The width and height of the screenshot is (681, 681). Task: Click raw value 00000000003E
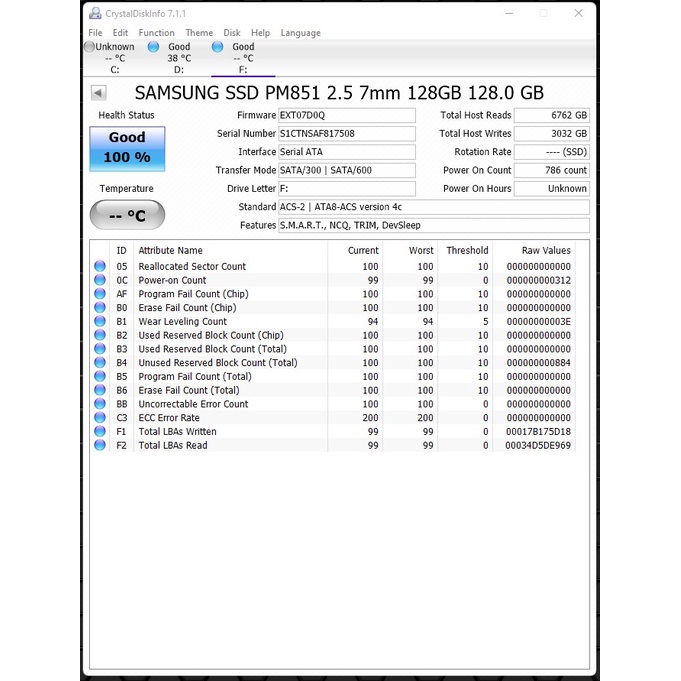pyautogui.click(x=539, y=321)
